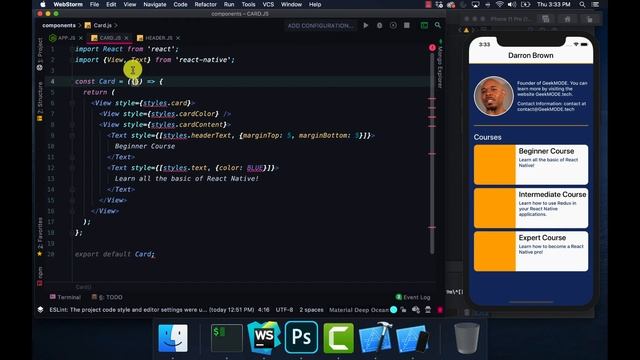
Task: Open Simulator app from the Dock
Action: 412,338
